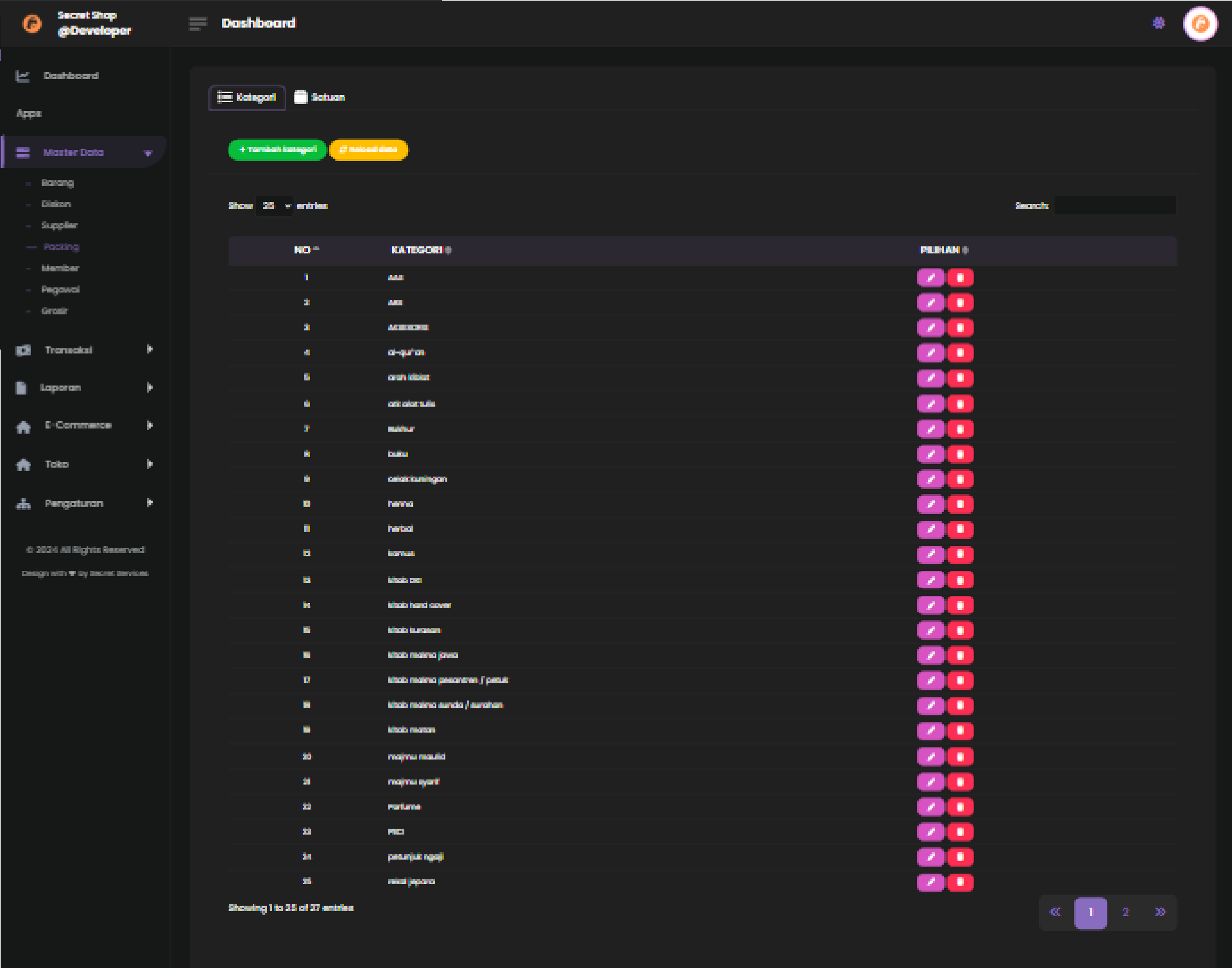The image size is (1232, 968).
Task: Click the Search input field
Action: tap(1115, 206)
